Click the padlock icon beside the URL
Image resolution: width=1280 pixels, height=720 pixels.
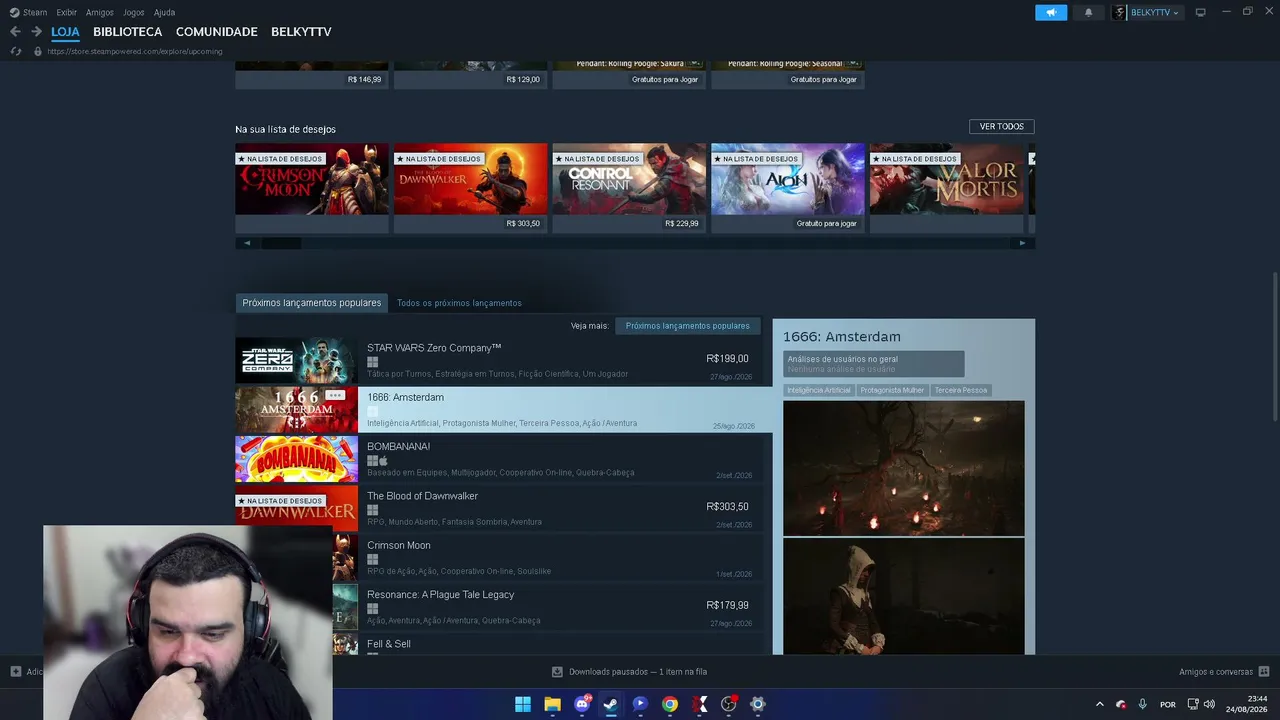(x=38, y=51)
